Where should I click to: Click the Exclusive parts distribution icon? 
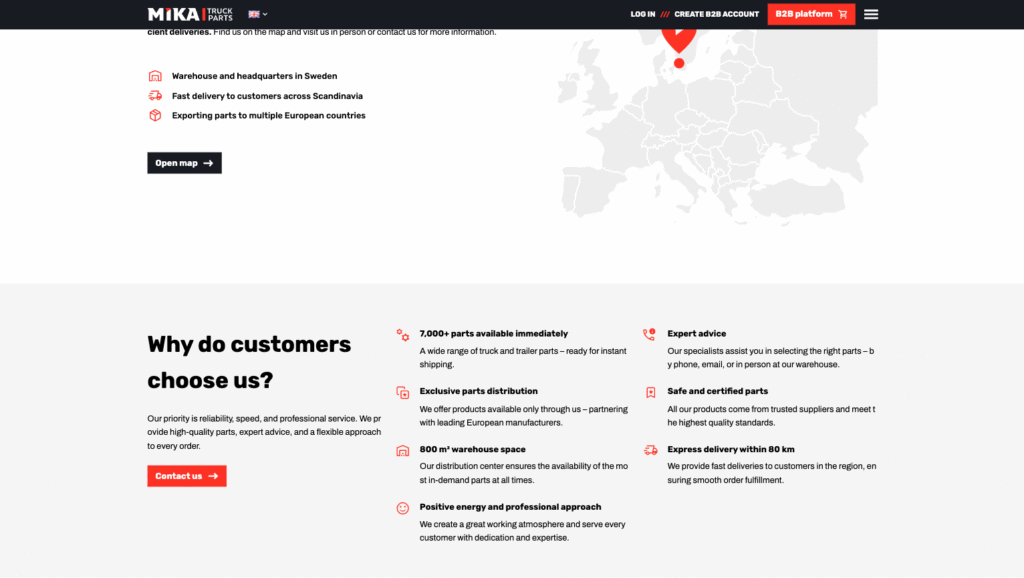click(x=403, y=392)
